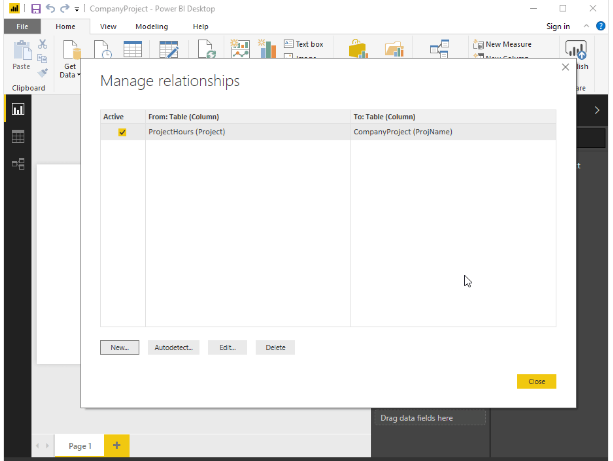Click the Redo arrow icon

tap(65, 8)
